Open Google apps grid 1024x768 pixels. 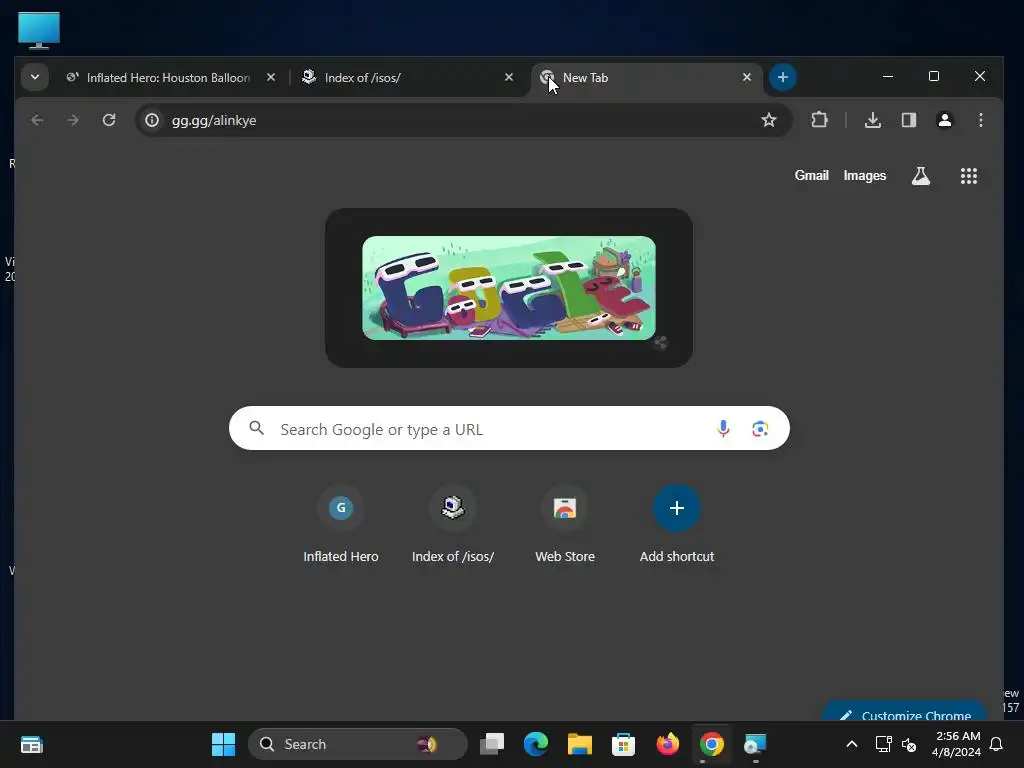click(968, 176)
